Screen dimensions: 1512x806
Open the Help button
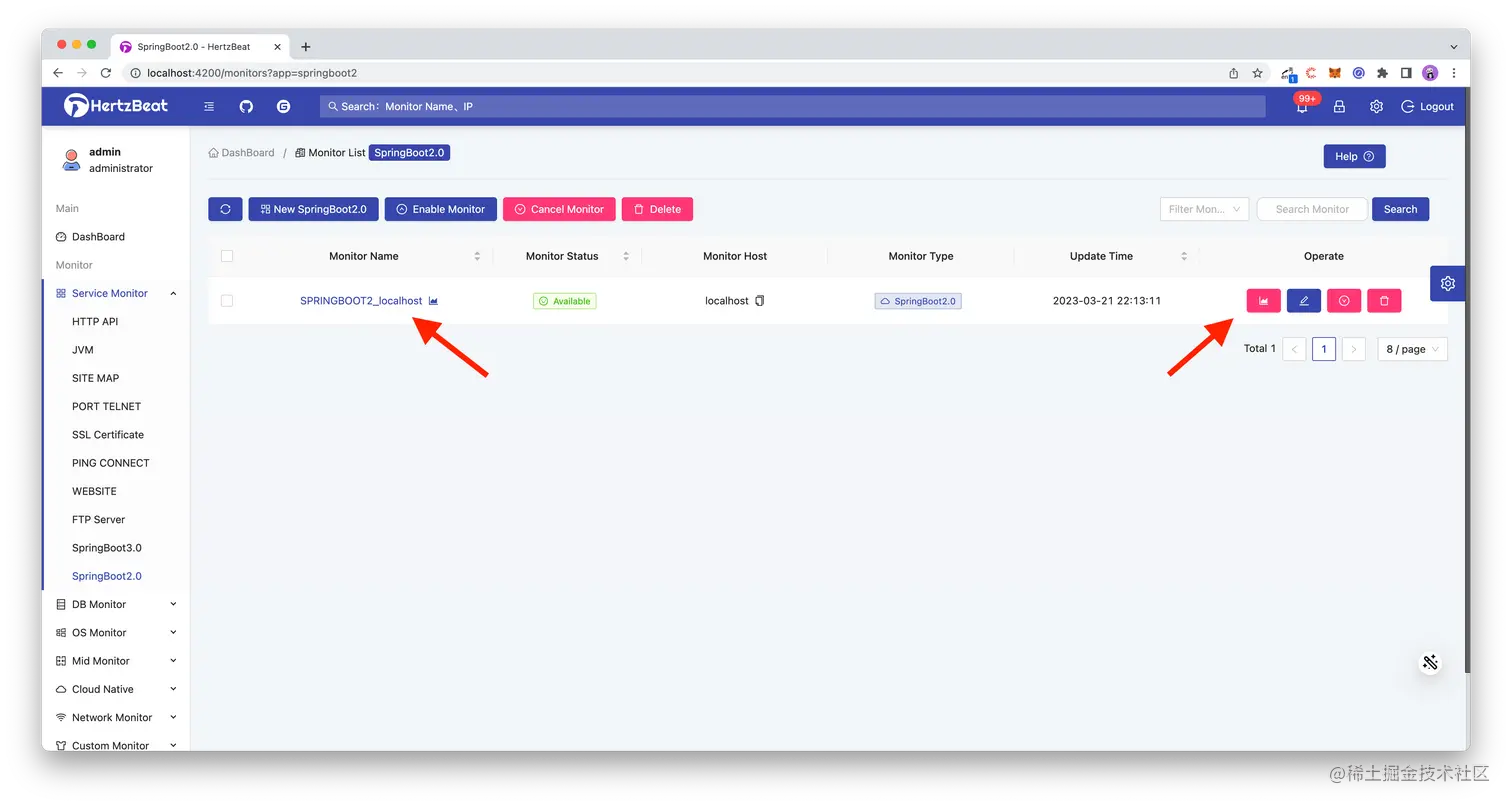click(x=1354, y=156)
